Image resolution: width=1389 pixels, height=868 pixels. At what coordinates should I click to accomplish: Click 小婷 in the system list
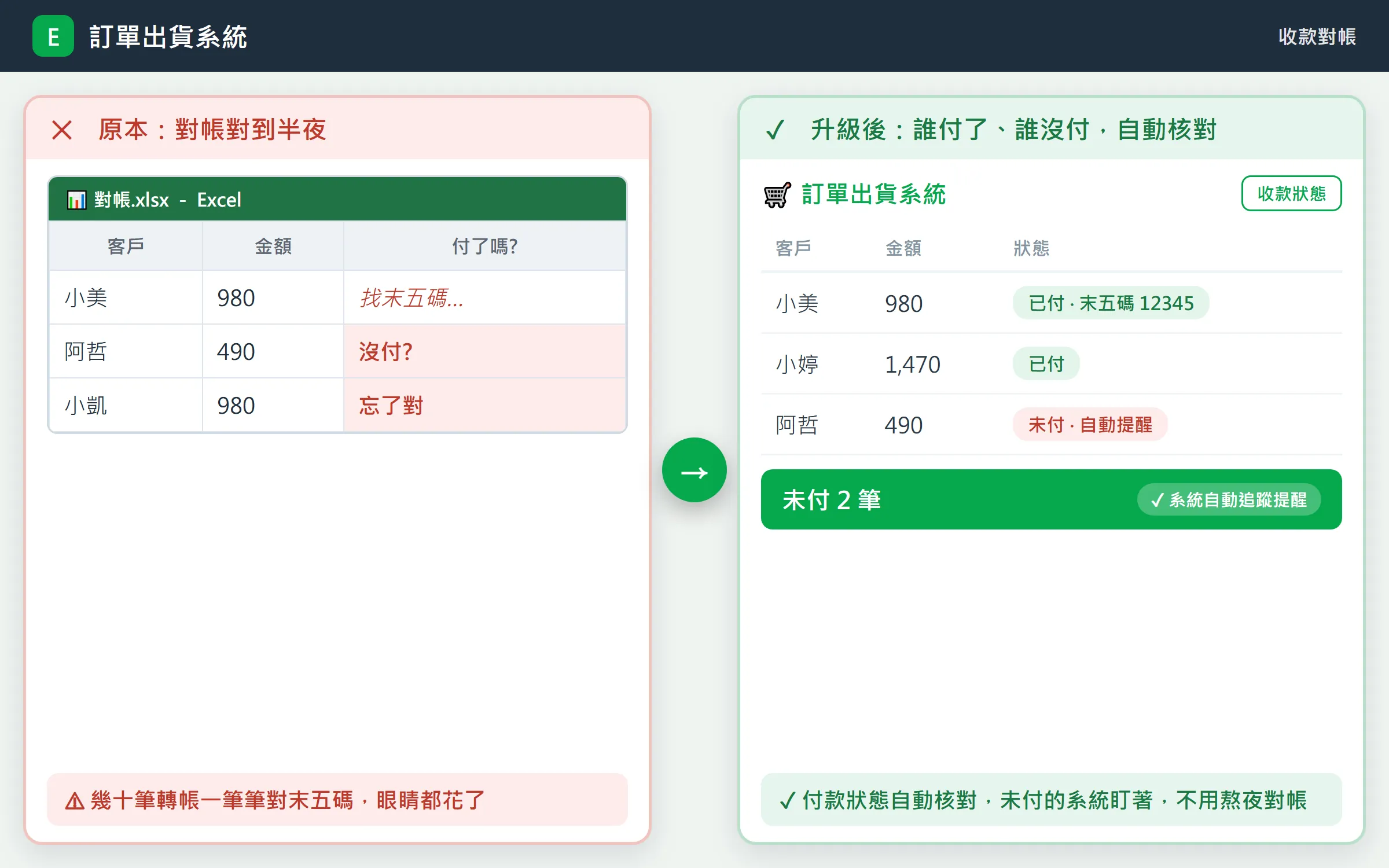[796, 364]
